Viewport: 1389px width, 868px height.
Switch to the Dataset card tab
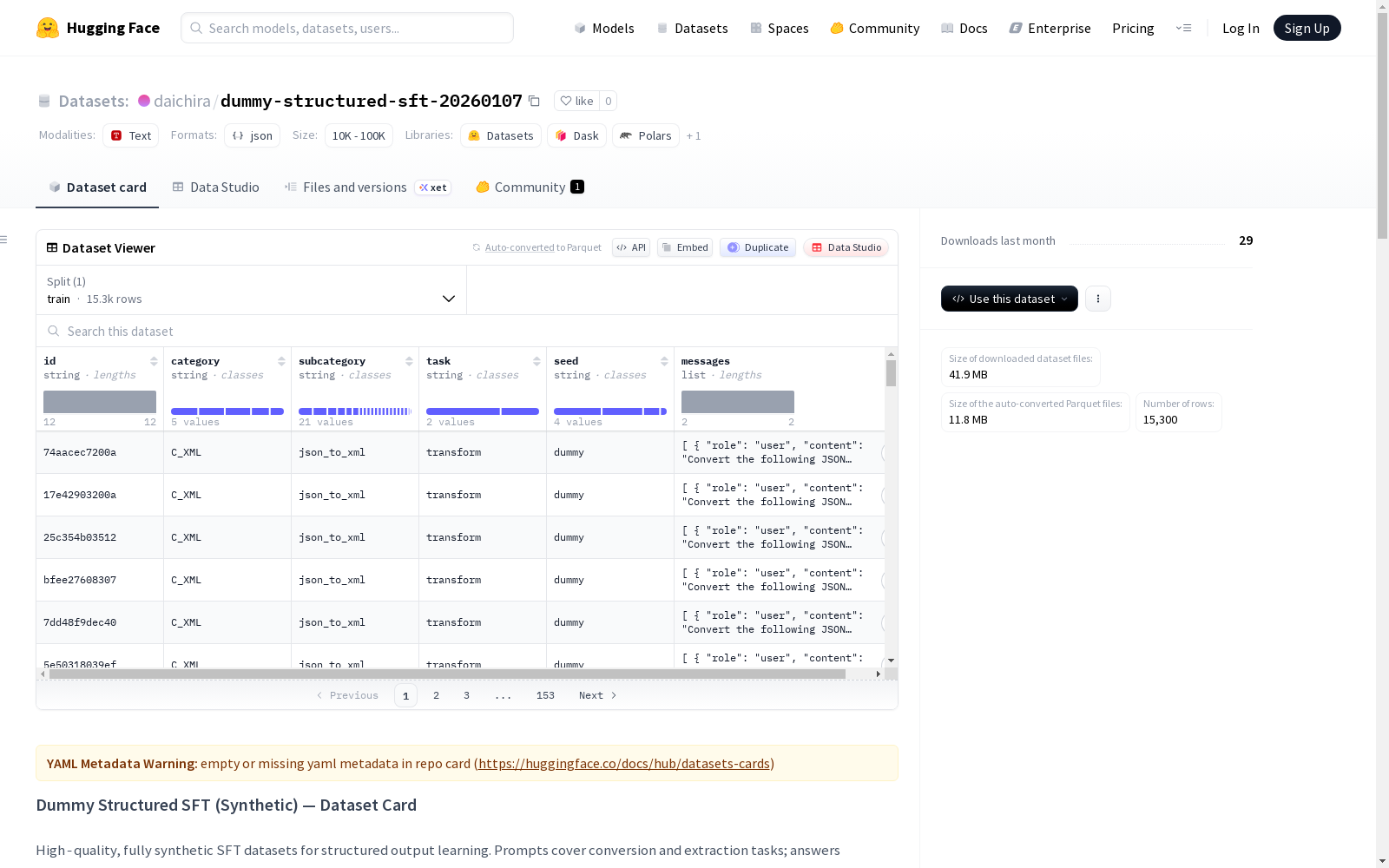pyautogui.click(x=97, y=187)
